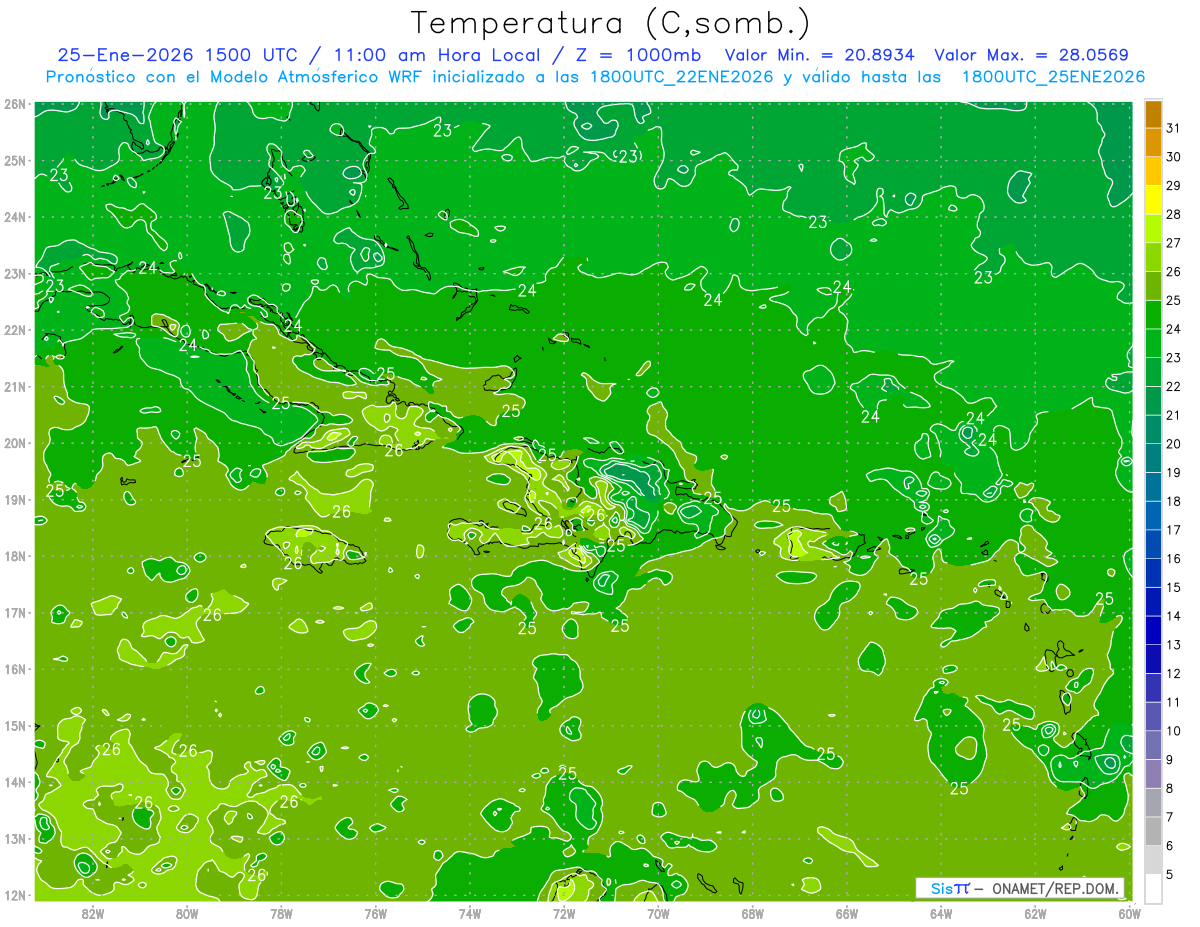Click the 23N latitude axis label

click(x=14, y=273)
